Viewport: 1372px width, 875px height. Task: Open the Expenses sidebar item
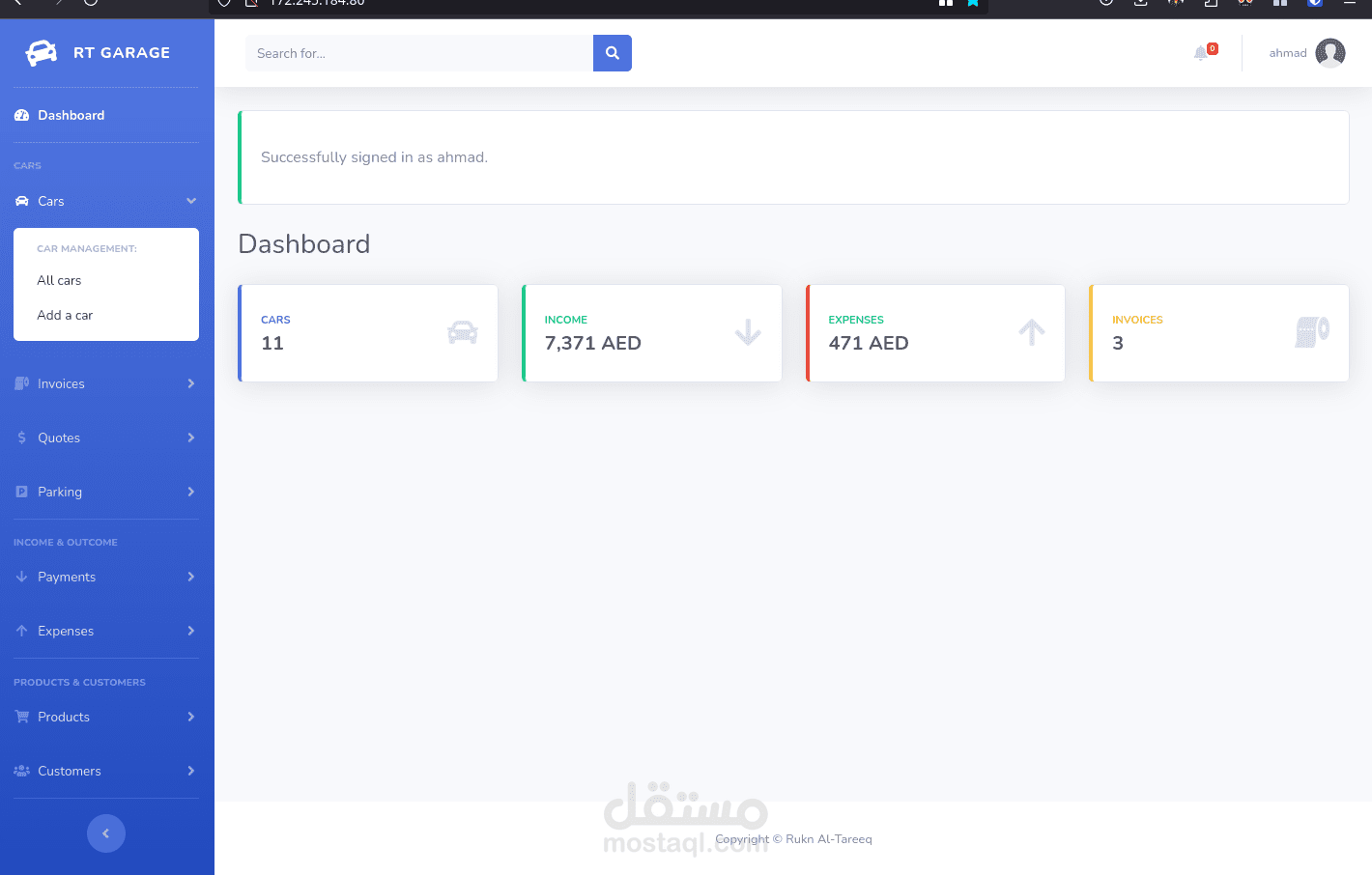point(106,631)
